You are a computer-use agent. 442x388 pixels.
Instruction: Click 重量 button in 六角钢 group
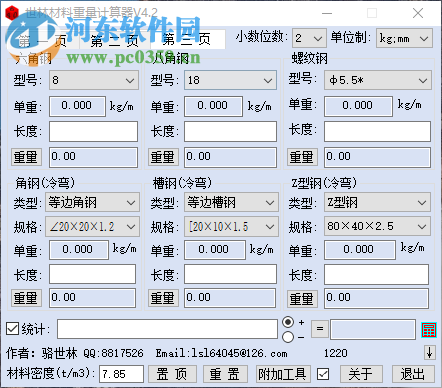click(26, 157)
